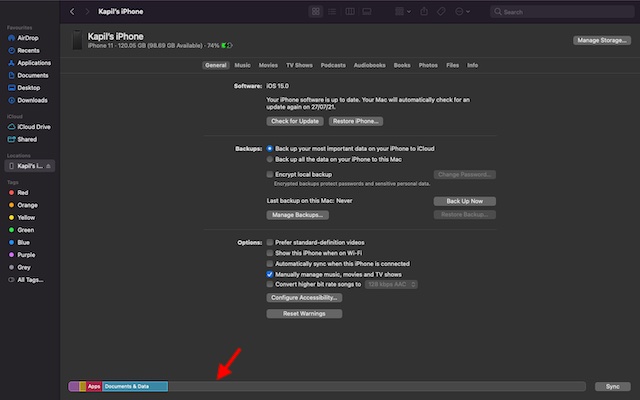Open iCloud Drive in the sidebar
Screen dimensions: 640x400
pyautogui.click(x=33, y=126)
